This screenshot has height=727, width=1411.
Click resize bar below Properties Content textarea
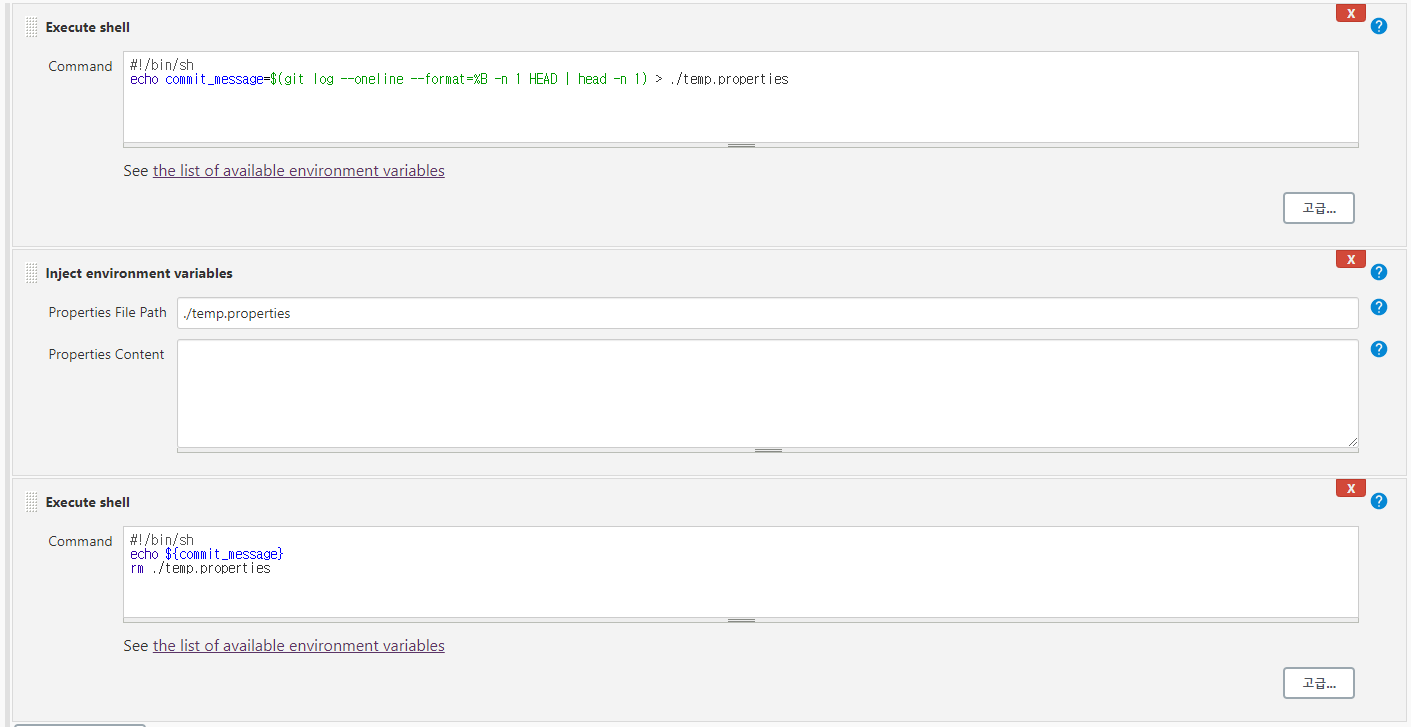[x=768, y=450]
